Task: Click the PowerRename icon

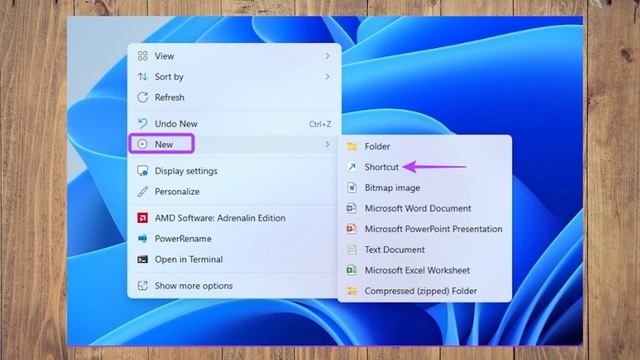Action: [x=142, y=238]
